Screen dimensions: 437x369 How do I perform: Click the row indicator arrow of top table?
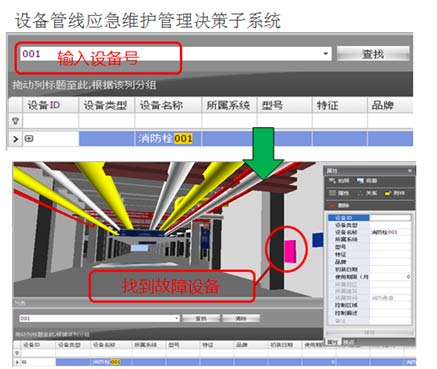coord(15,139)
